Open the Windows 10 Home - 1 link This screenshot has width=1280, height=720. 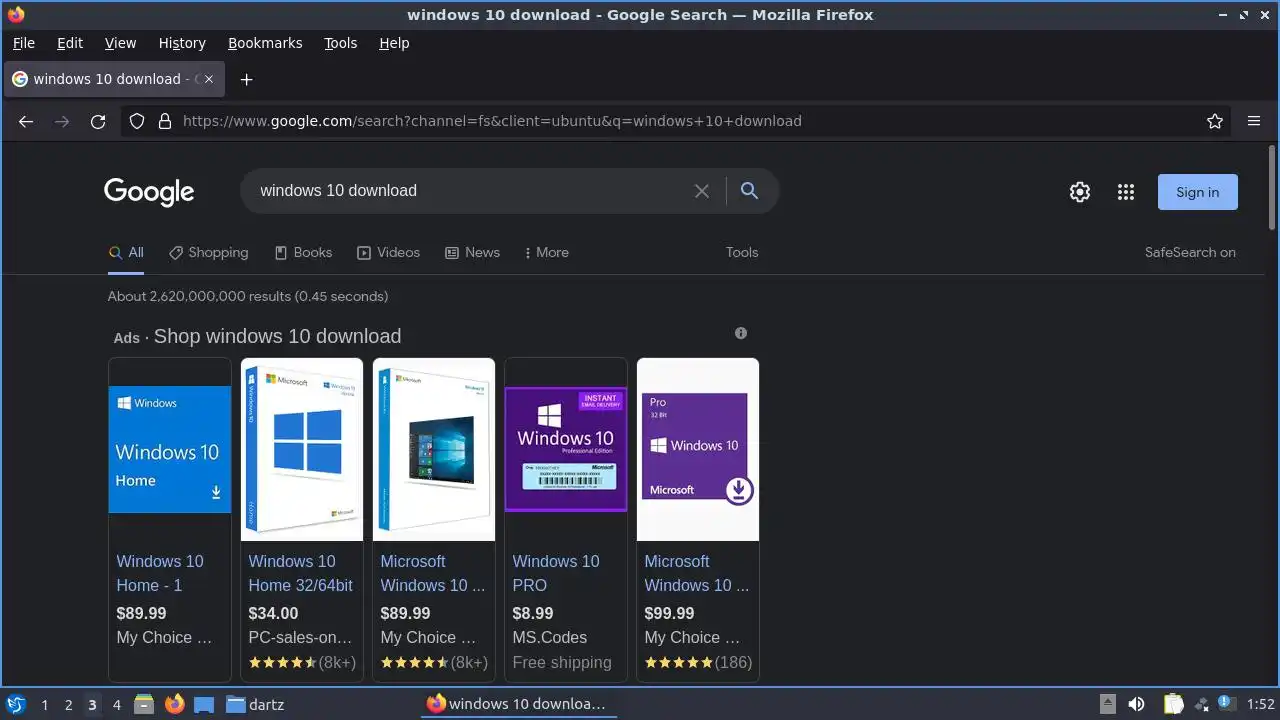(160, 573)
